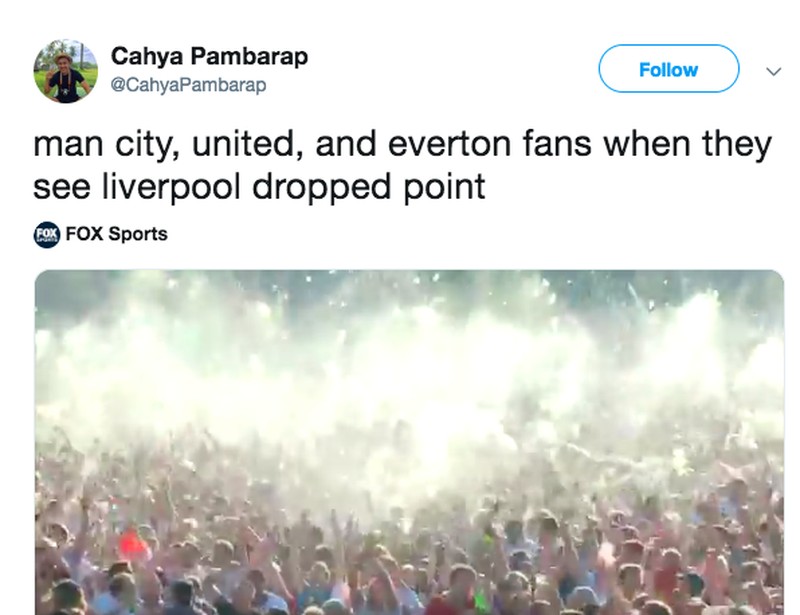Select the FOX Sports source label

coord(116,234)
